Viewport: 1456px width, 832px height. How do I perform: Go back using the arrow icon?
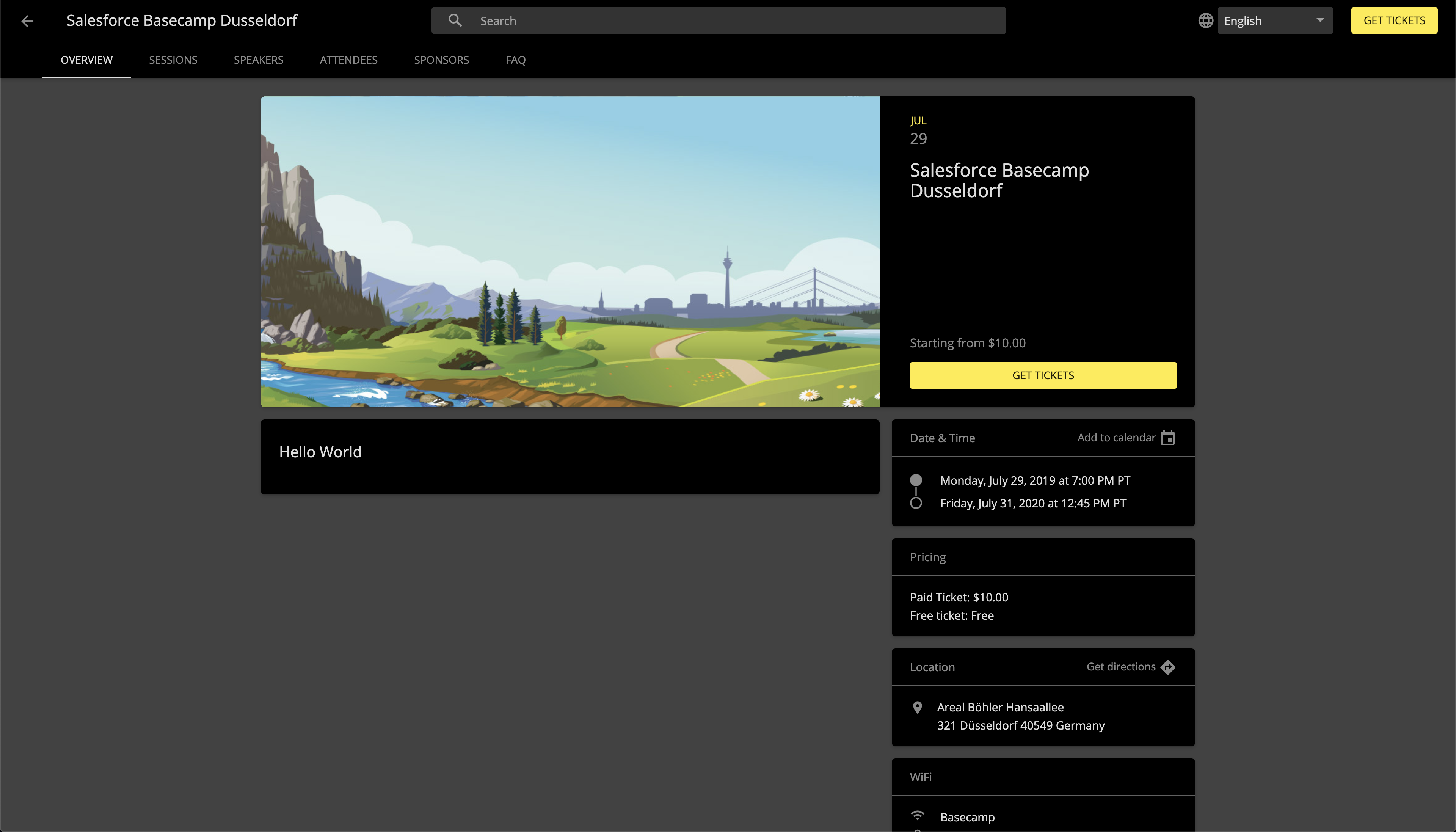tap(27, 21)
